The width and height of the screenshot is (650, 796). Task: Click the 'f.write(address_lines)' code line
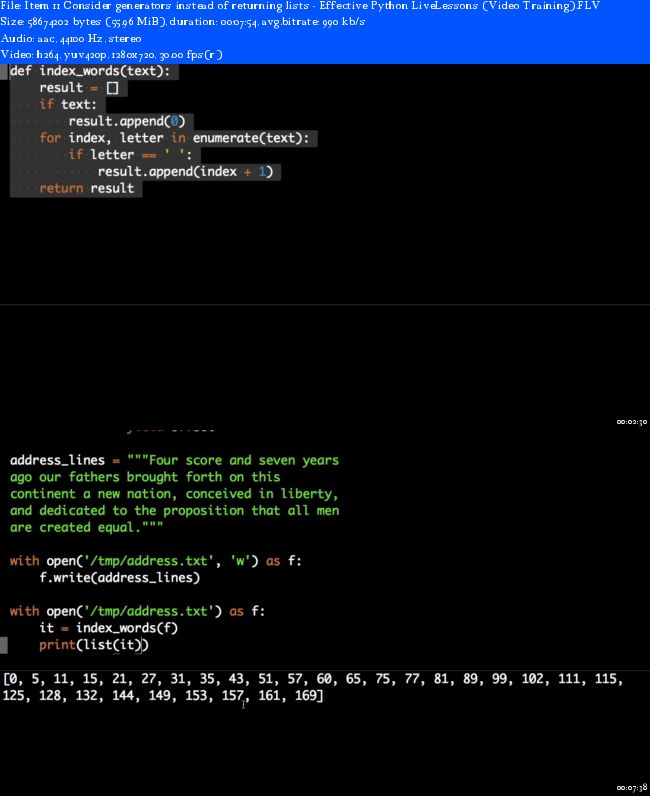coord(120,578)
